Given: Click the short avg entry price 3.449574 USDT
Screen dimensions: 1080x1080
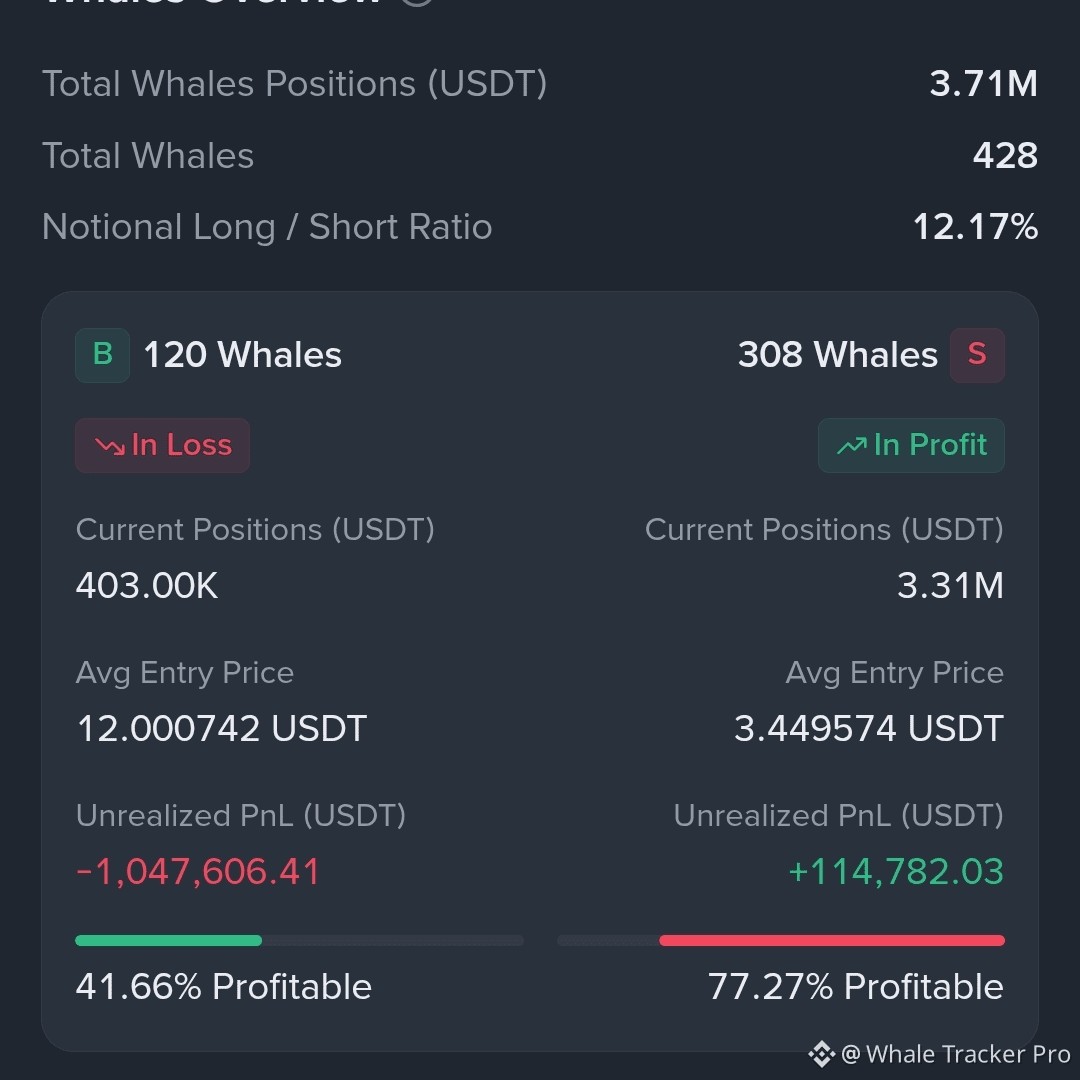Looking at the screenshot, I should (869, 728).
